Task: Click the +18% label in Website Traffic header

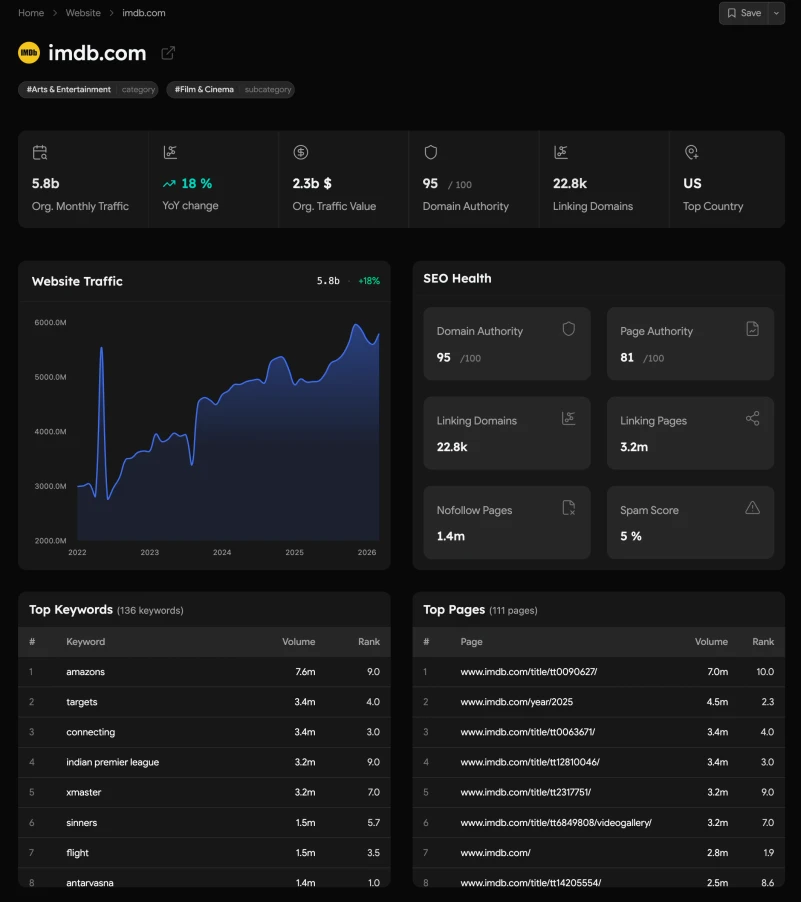Action: 369,281
